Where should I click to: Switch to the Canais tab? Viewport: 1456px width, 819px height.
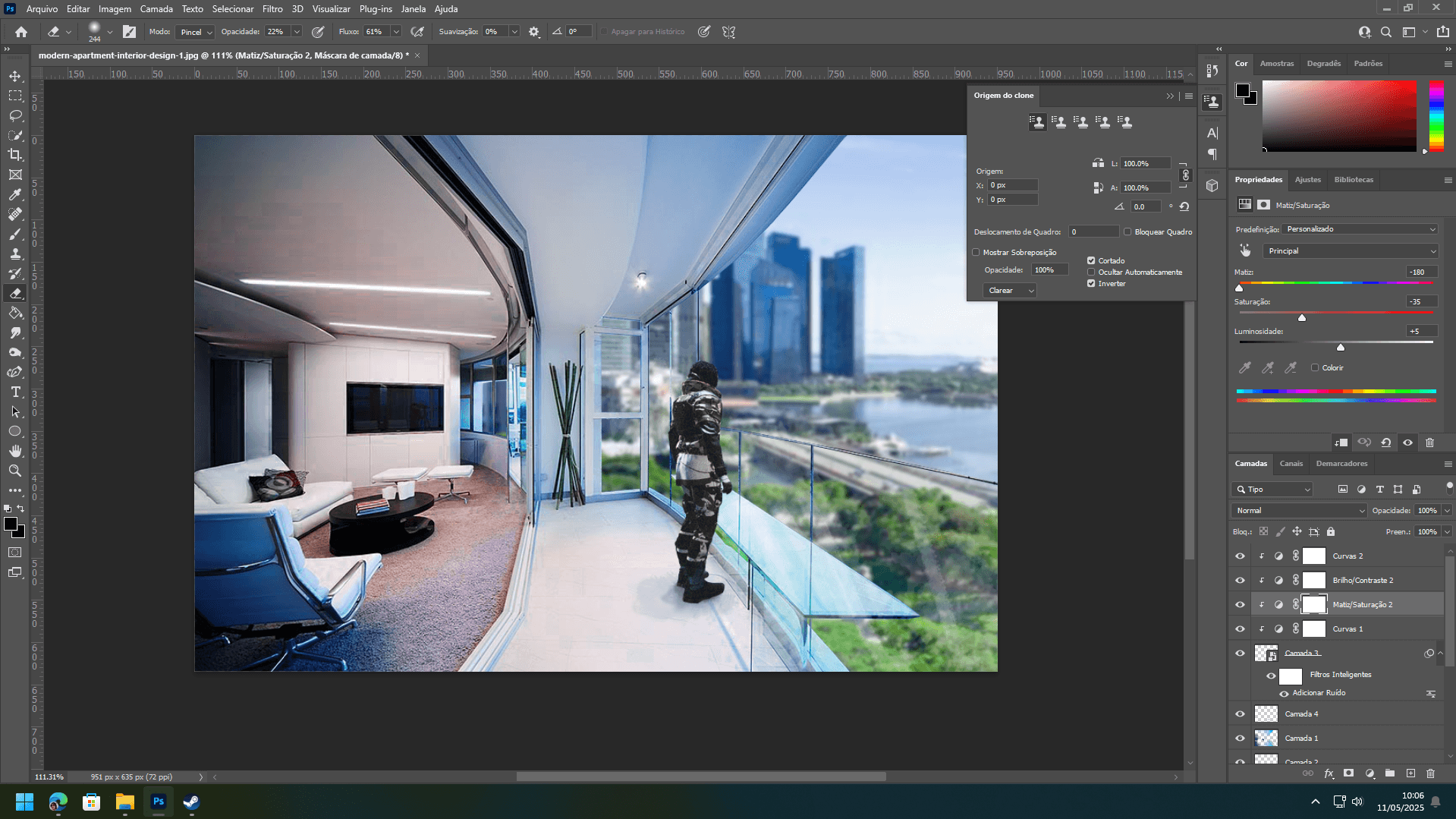[1291, 464]
